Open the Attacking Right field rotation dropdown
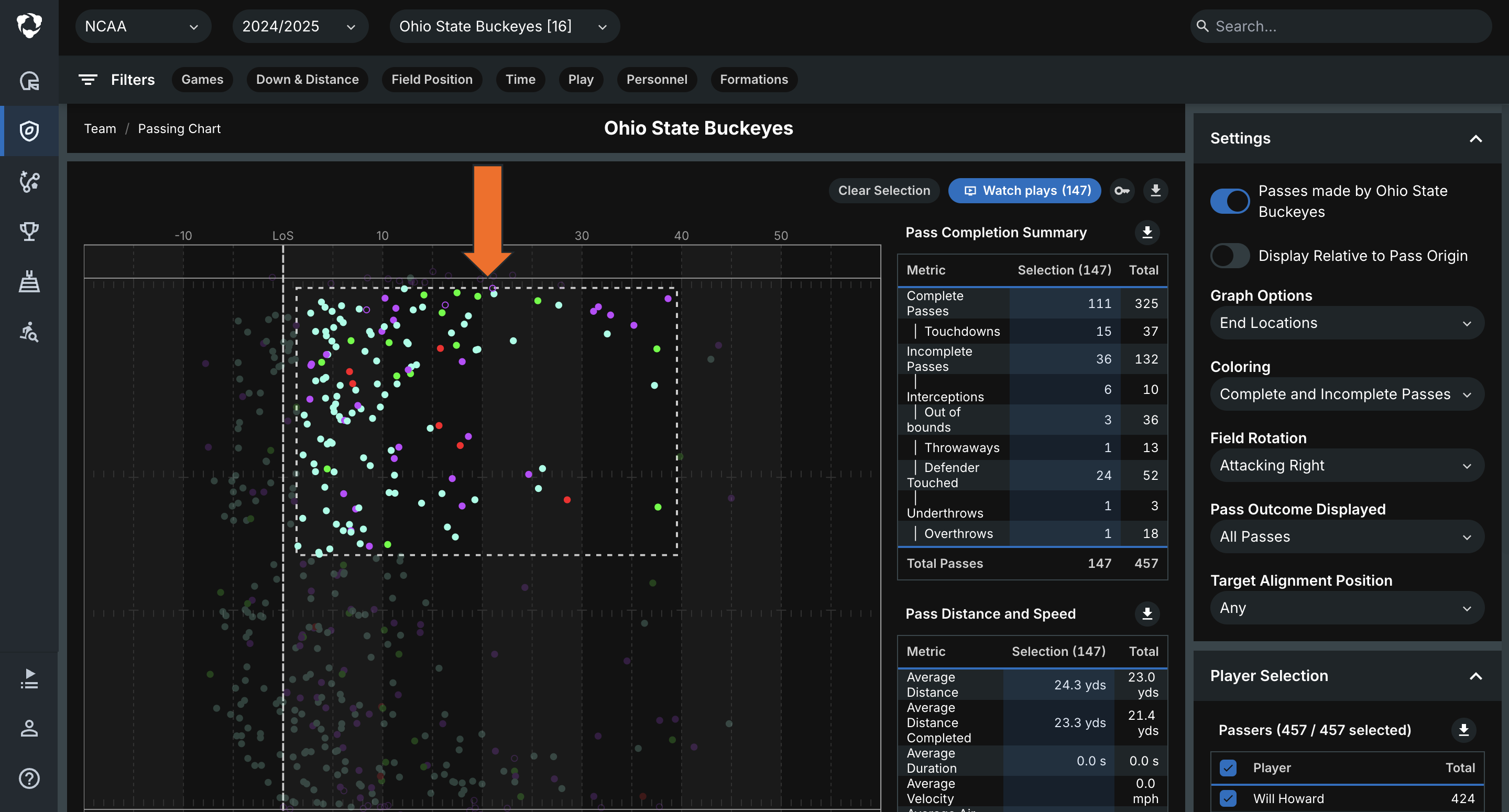The image size is (1509, 812). (x=1347, y=465)
